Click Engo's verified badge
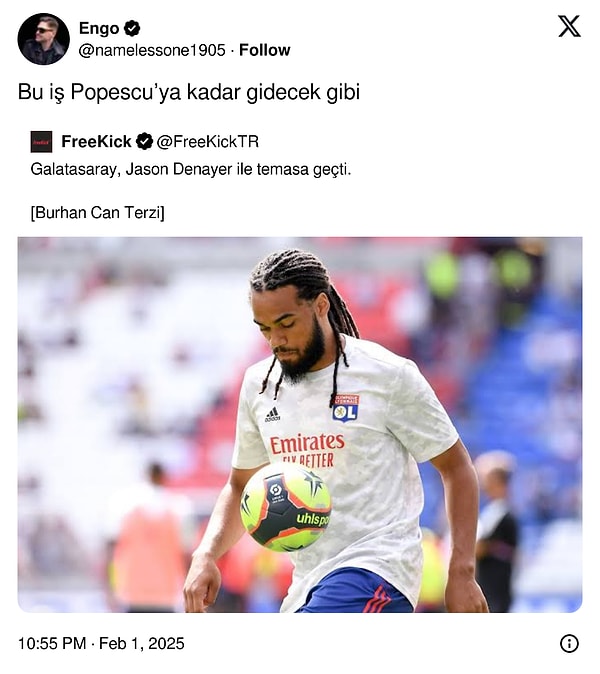 point(132,28)
